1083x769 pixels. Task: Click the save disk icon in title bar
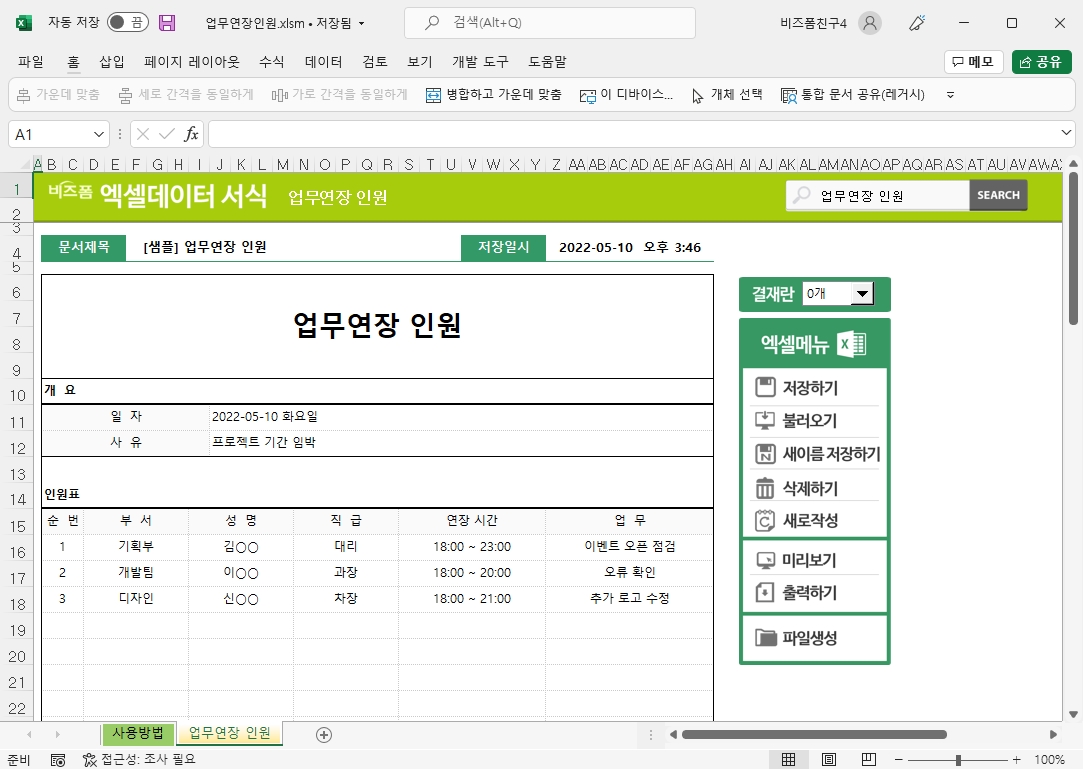[167, 23]
